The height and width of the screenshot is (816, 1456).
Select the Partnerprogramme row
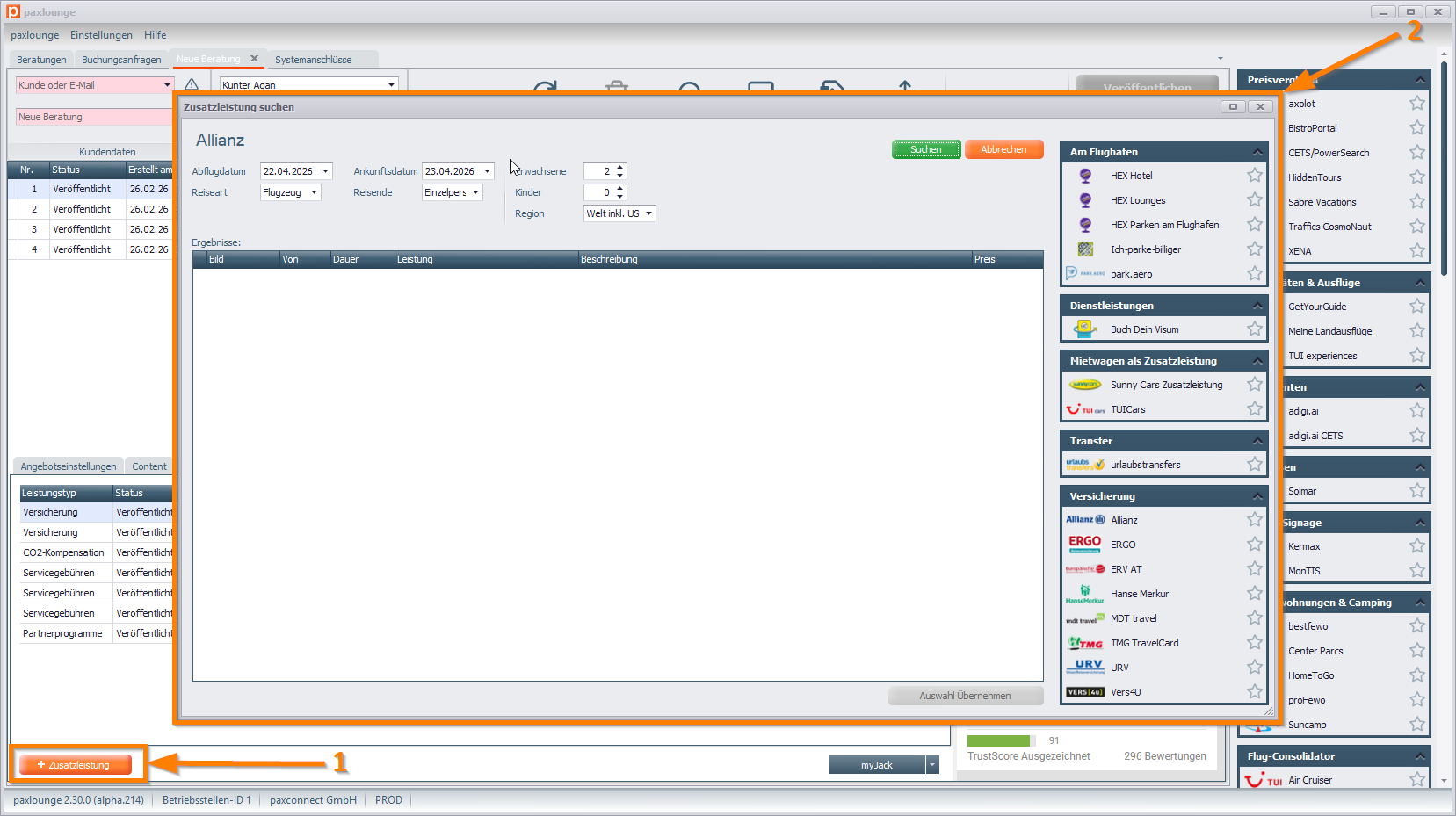coord(97,633)
